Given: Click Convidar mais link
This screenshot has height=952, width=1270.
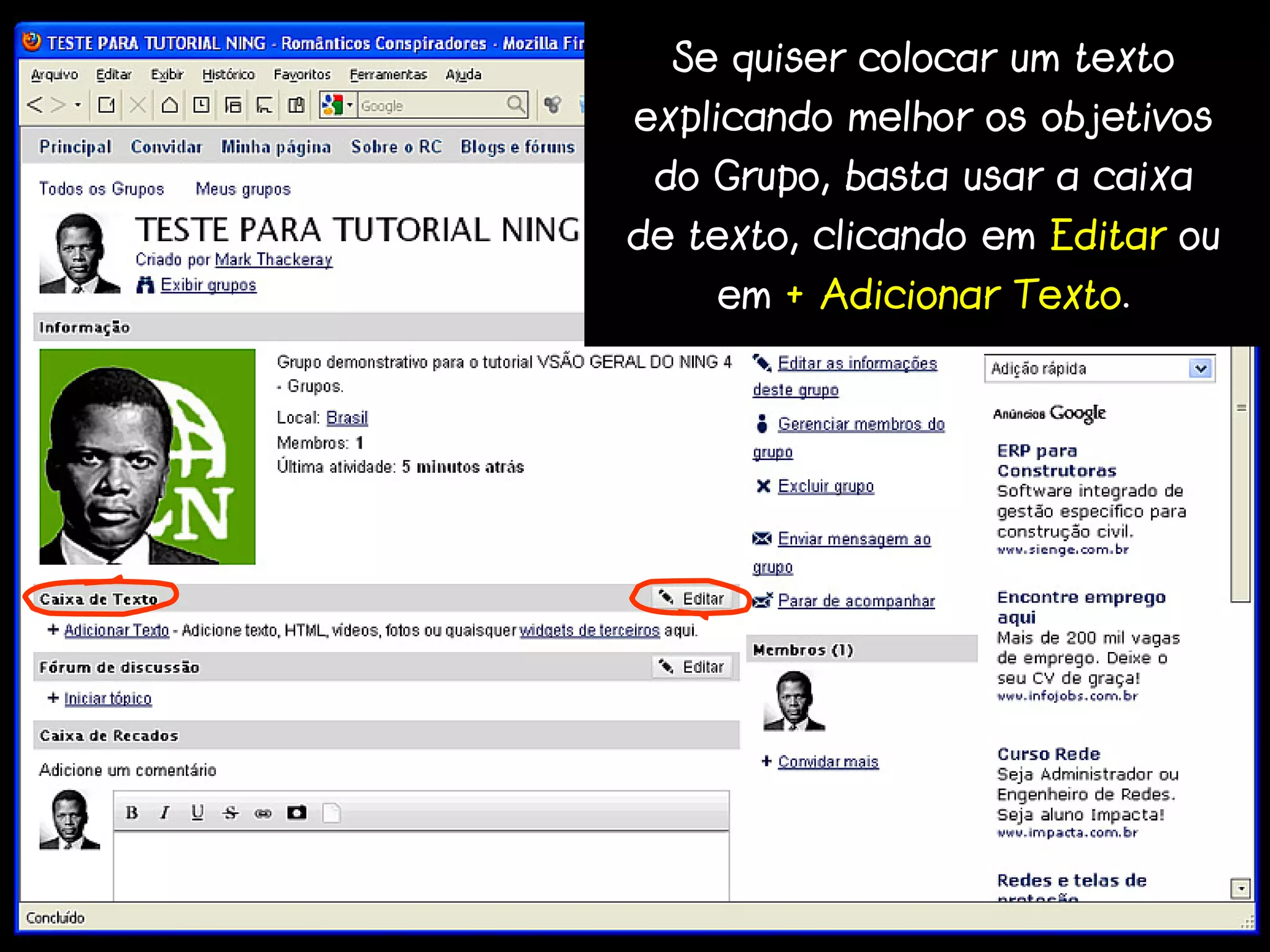Looking at the screenshot, I should click(828, 761).
